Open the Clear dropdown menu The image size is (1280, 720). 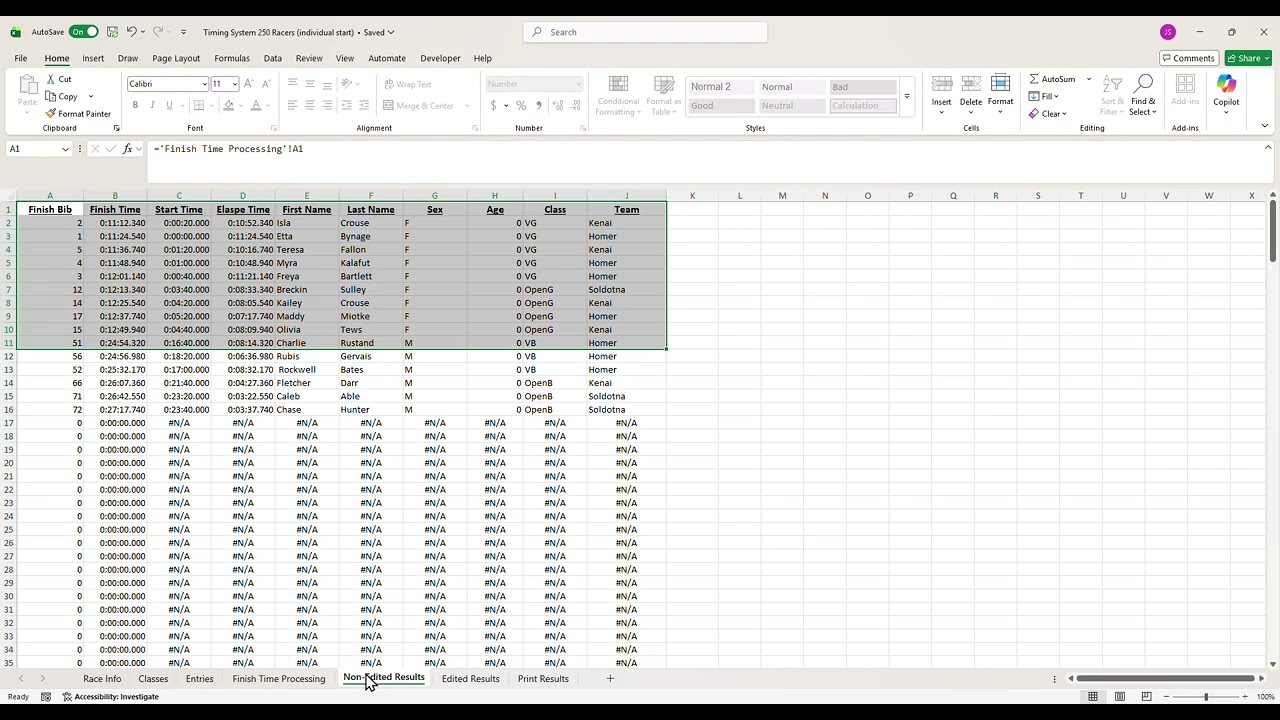pos(1048,113)
